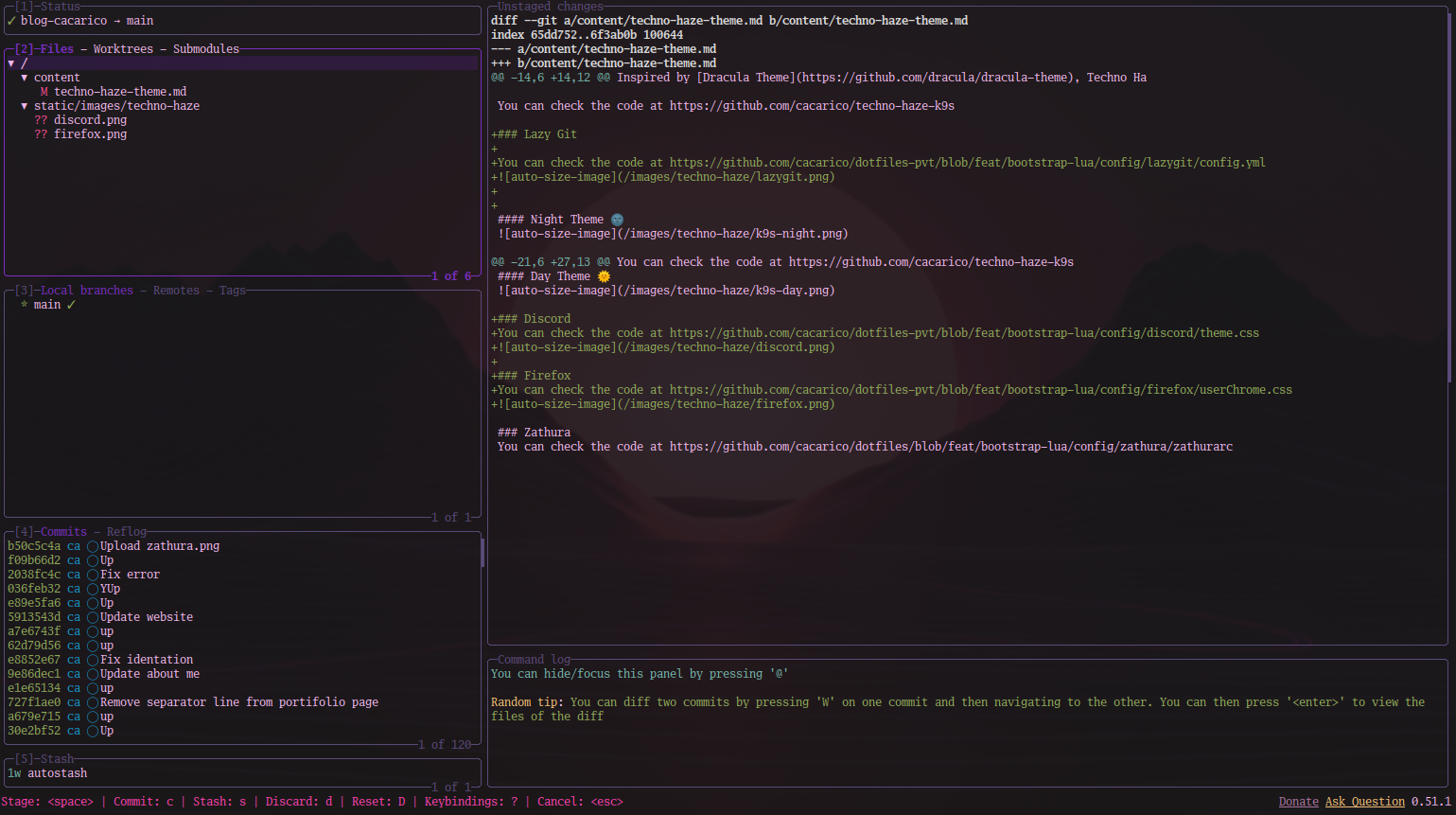Click 'Stage: <space>' in the options bar
The height and width of the screenshot is (815, 1456).
tap(47, 802)
